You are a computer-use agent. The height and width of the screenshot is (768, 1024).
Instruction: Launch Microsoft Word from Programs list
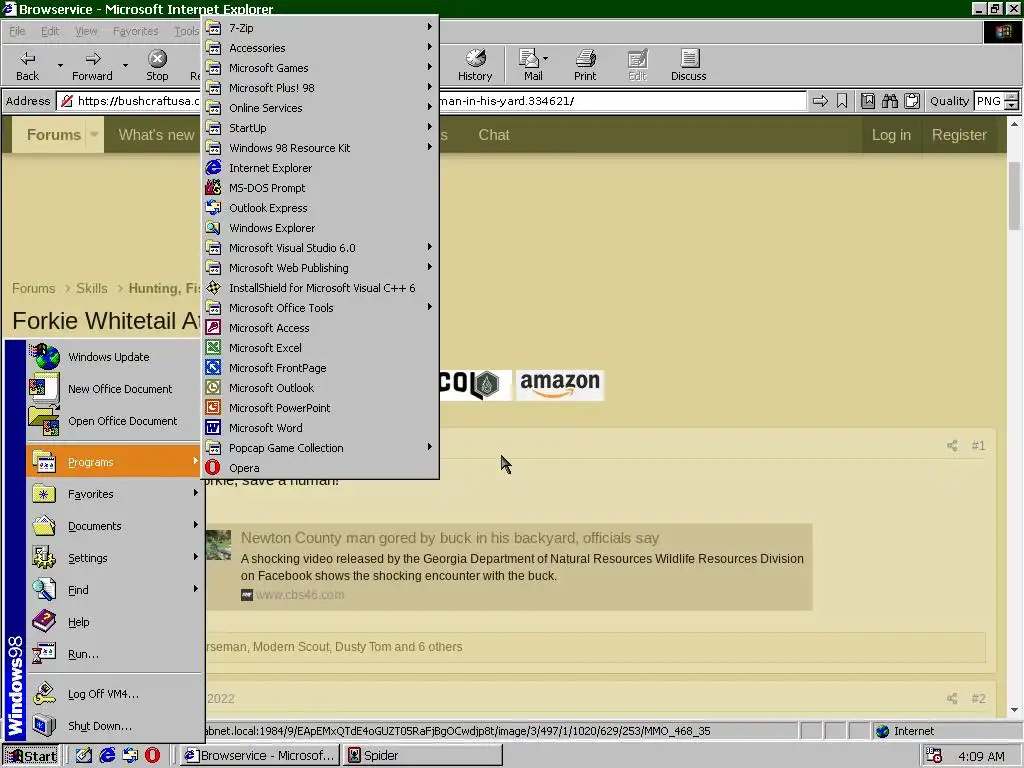[x=320, y=428]
